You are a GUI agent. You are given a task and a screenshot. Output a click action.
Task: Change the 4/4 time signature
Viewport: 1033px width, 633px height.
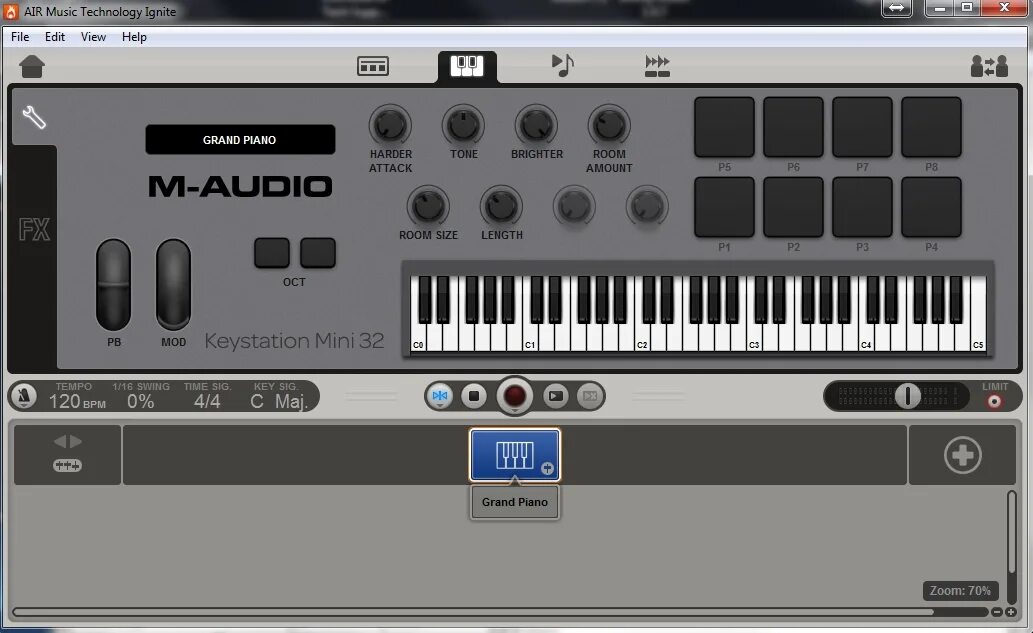[x=207, y=401]
